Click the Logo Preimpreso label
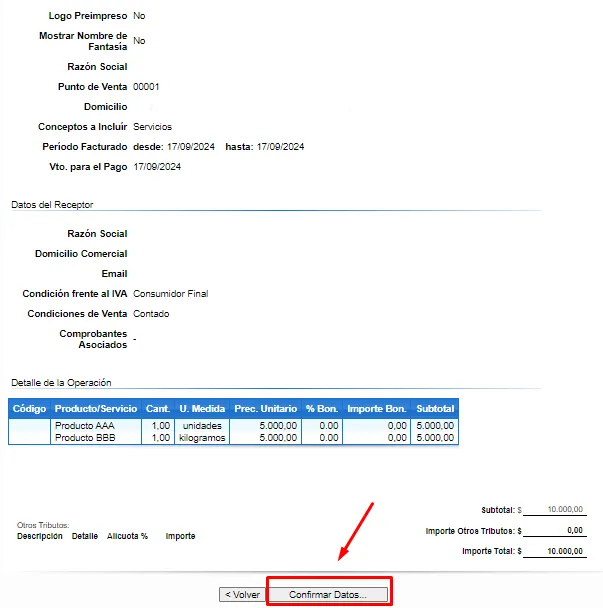This screenshot has width=603, height=608. (88, 16)
